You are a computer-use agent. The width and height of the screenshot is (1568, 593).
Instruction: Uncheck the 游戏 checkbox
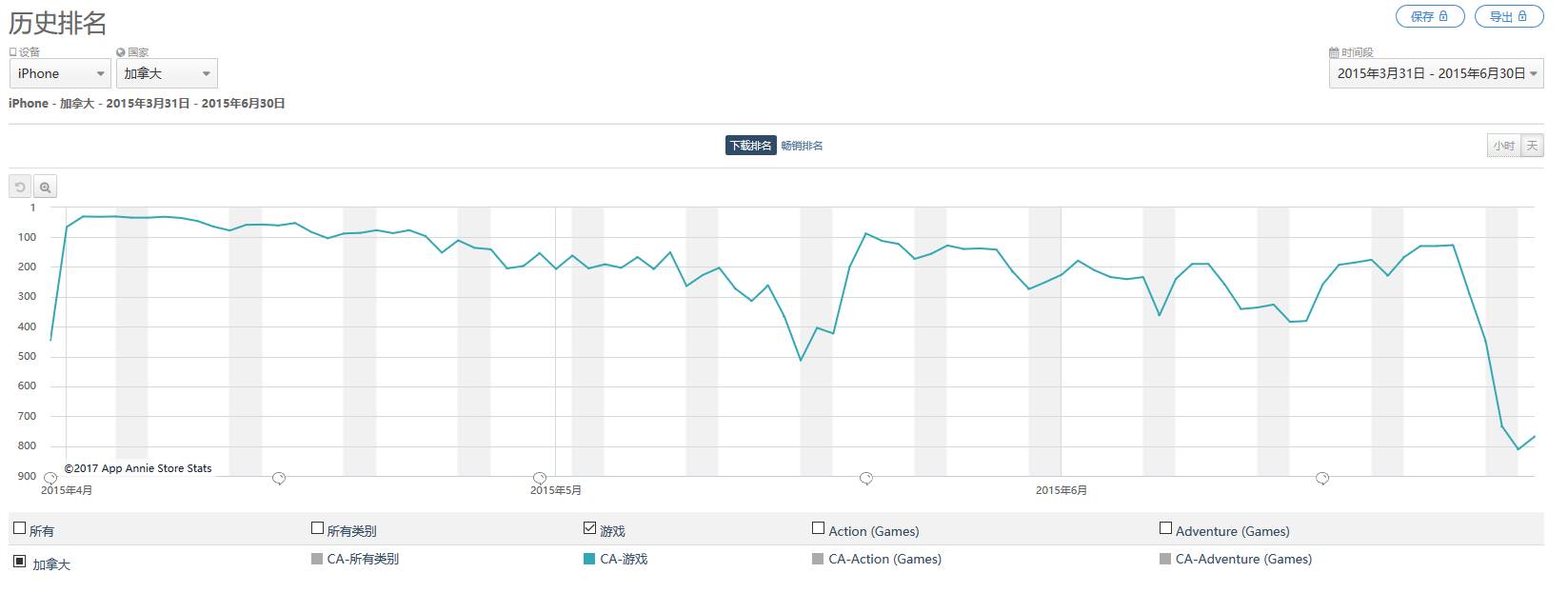[x=589, y=528]
